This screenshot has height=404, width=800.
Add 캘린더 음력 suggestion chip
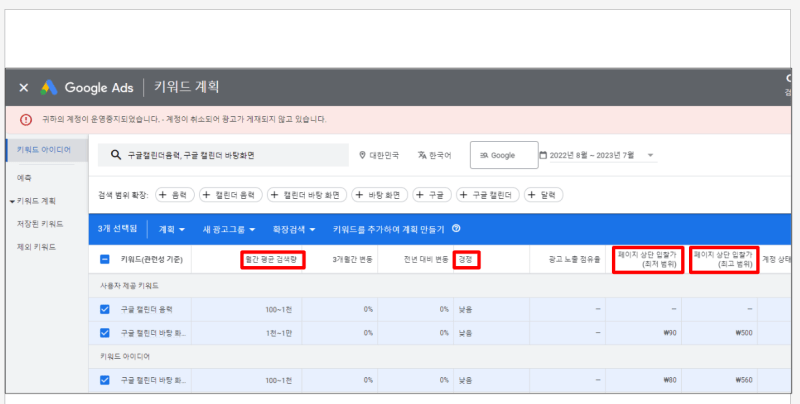coord(231,195)
